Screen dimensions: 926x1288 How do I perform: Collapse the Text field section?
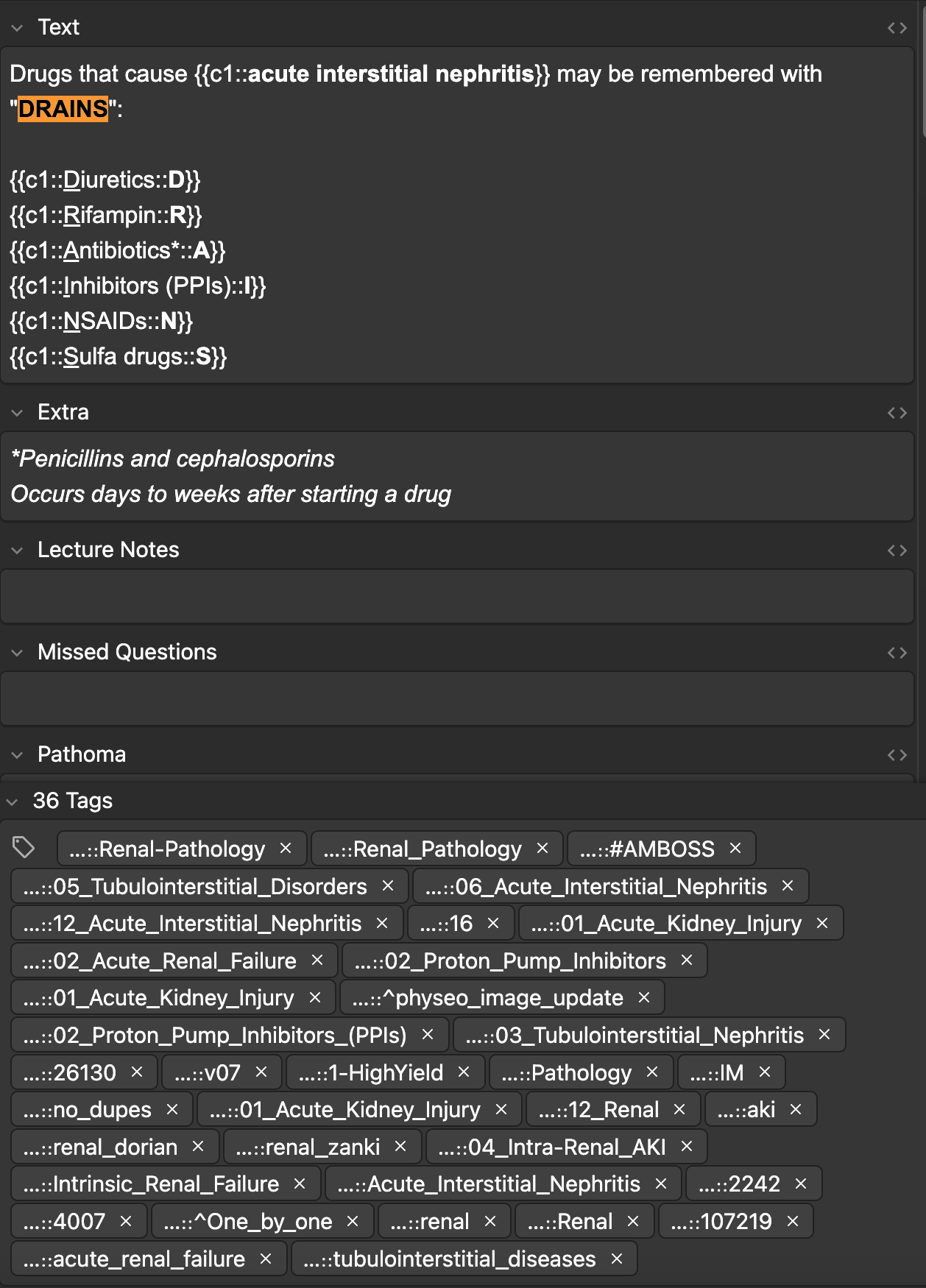coord(18,28)
